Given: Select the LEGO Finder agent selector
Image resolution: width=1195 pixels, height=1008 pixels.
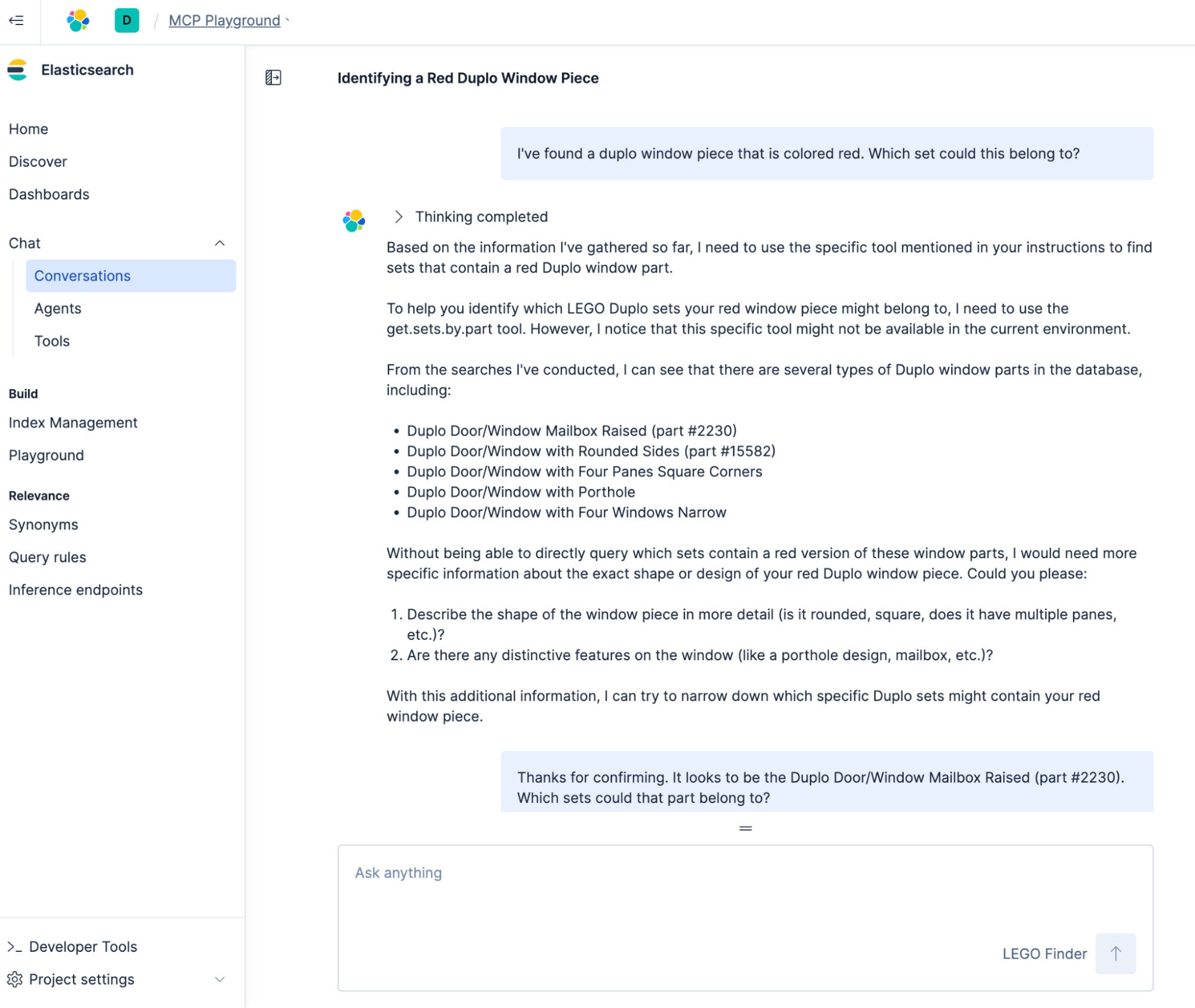Looking at the screenshot, I should click(1044, 954).
